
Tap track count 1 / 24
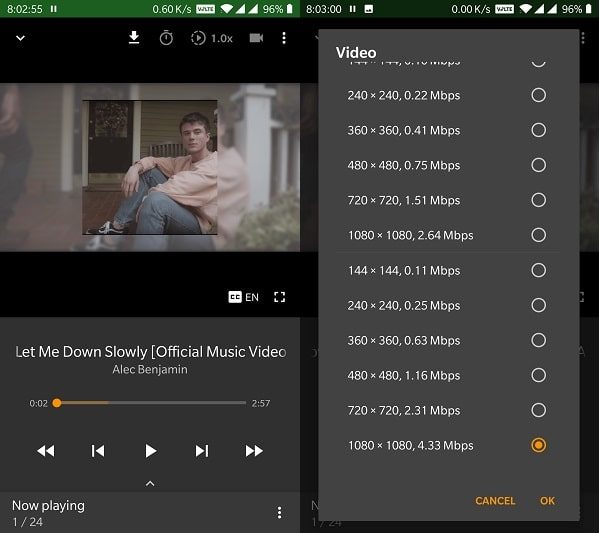pyautogui.click(x=27, y=522)
